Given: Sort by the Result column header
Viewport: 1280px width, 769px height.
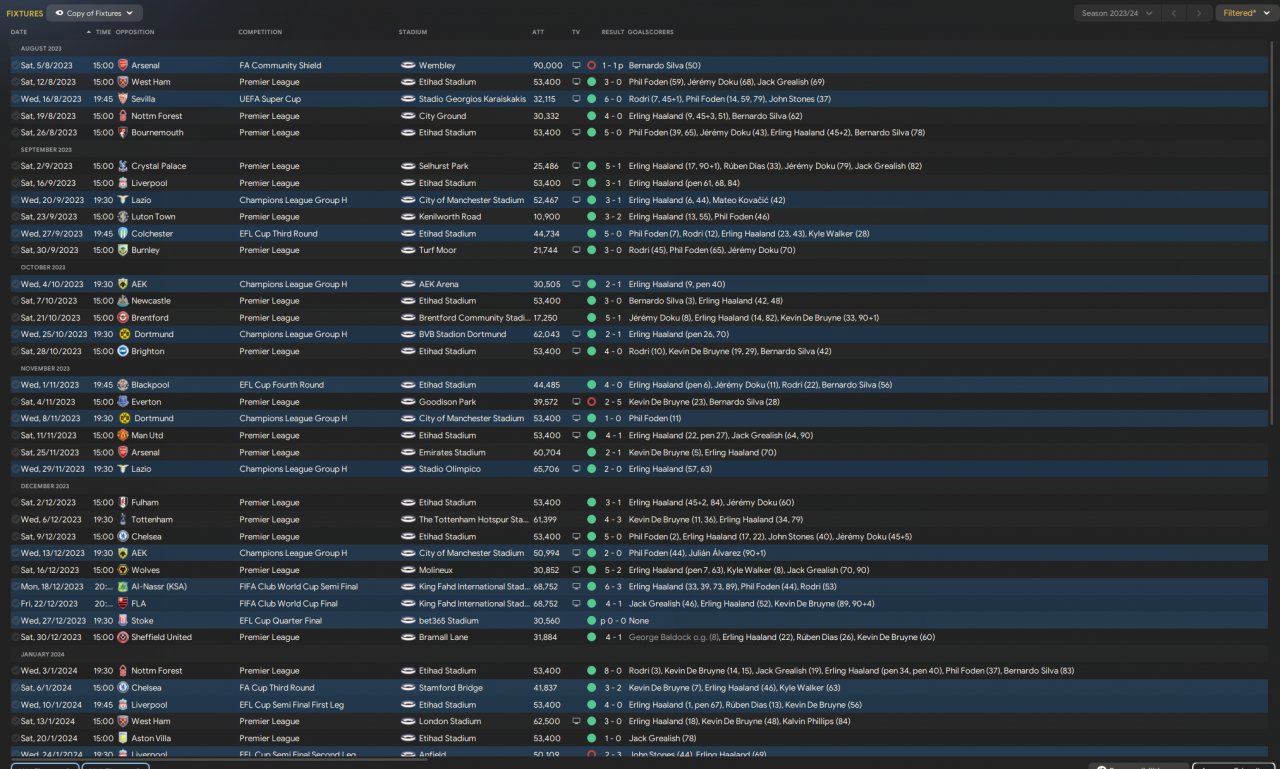Looking at the screenshot, I should tap(613, 32).
